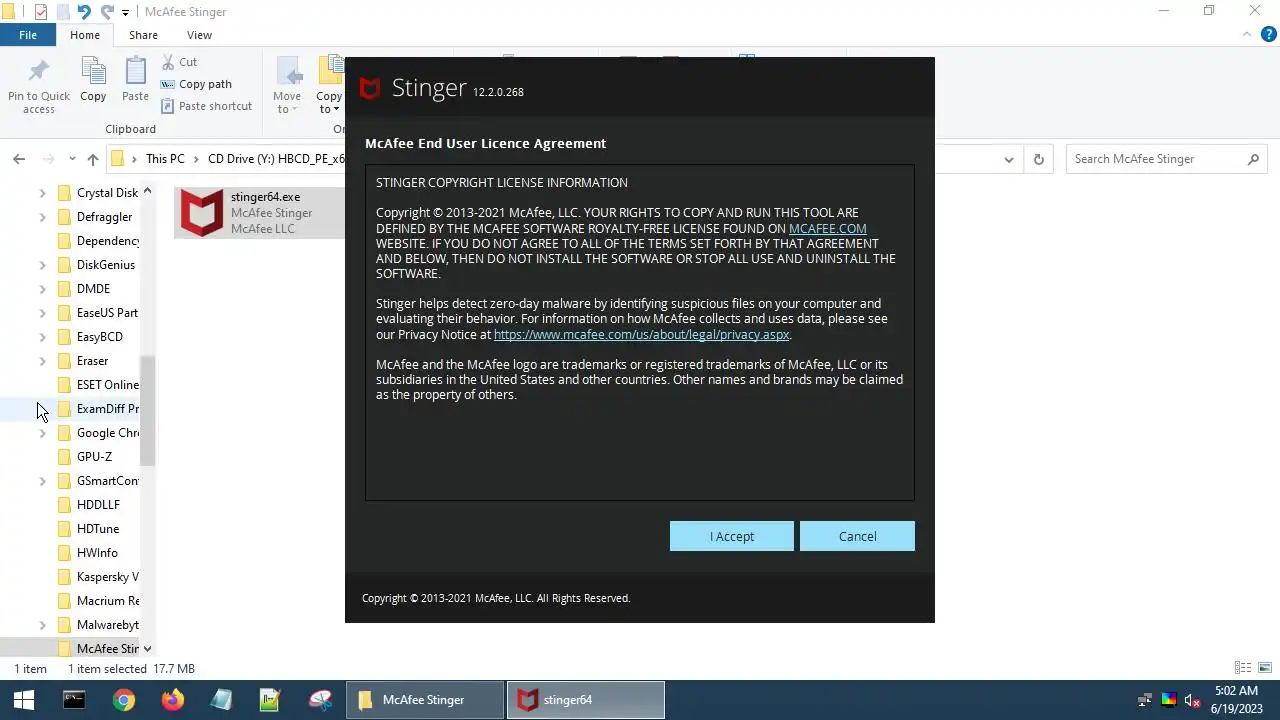1280x720 pixels.
Task: Go back in Explorer navigation
Action: pos(19,159)
